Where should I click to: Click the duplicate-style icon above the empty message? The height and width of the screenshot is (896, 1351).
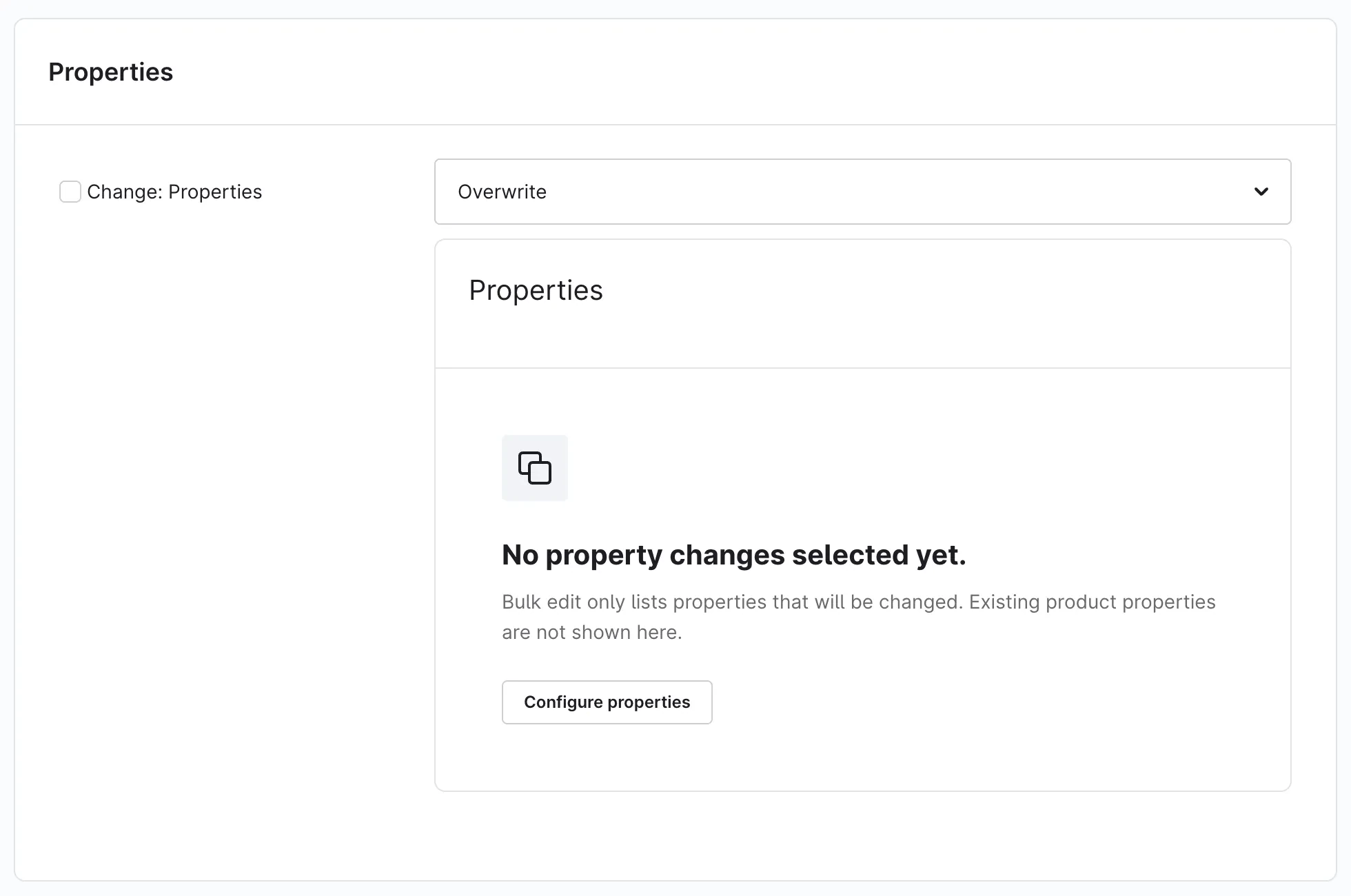click(535, 468)
